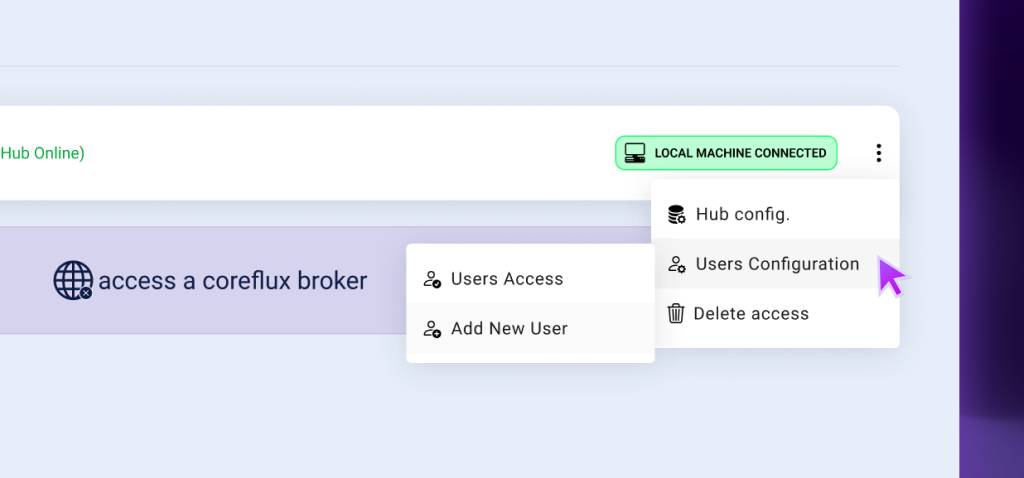Image resolution: width=1024 pixels, height=478 pixels.
Task: Open the three-dot options menu
Action: [x=878, y=153]
